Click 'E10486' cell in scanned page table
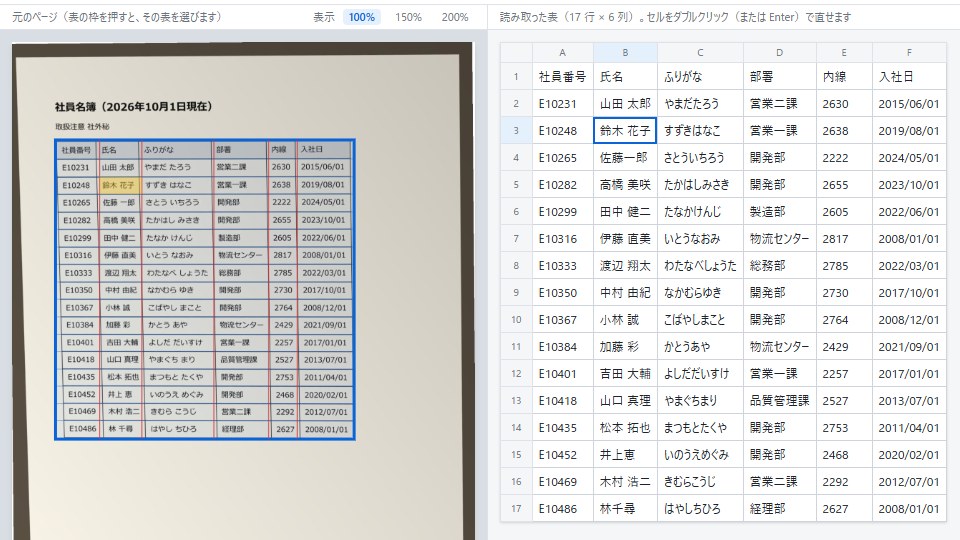This screenshot has width=960, height=540. (x=83, y=429)
